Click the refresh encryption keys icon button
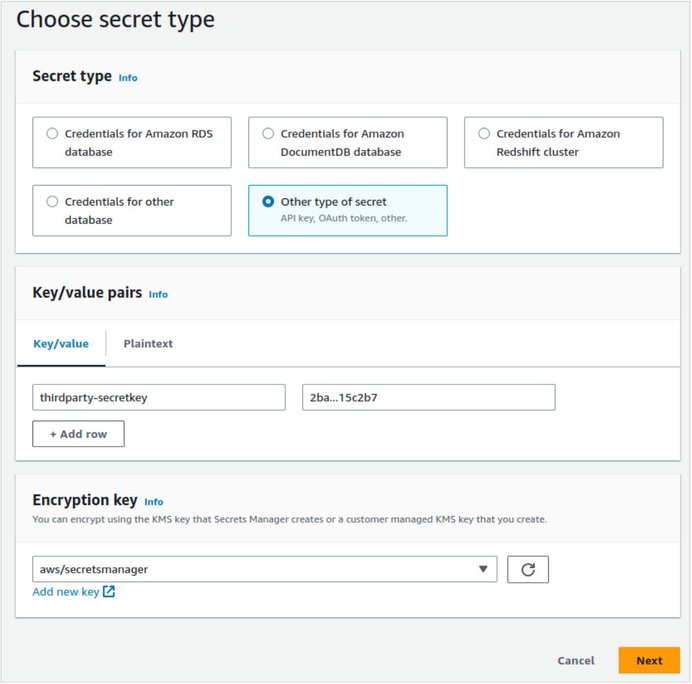 tap(527, 569)
